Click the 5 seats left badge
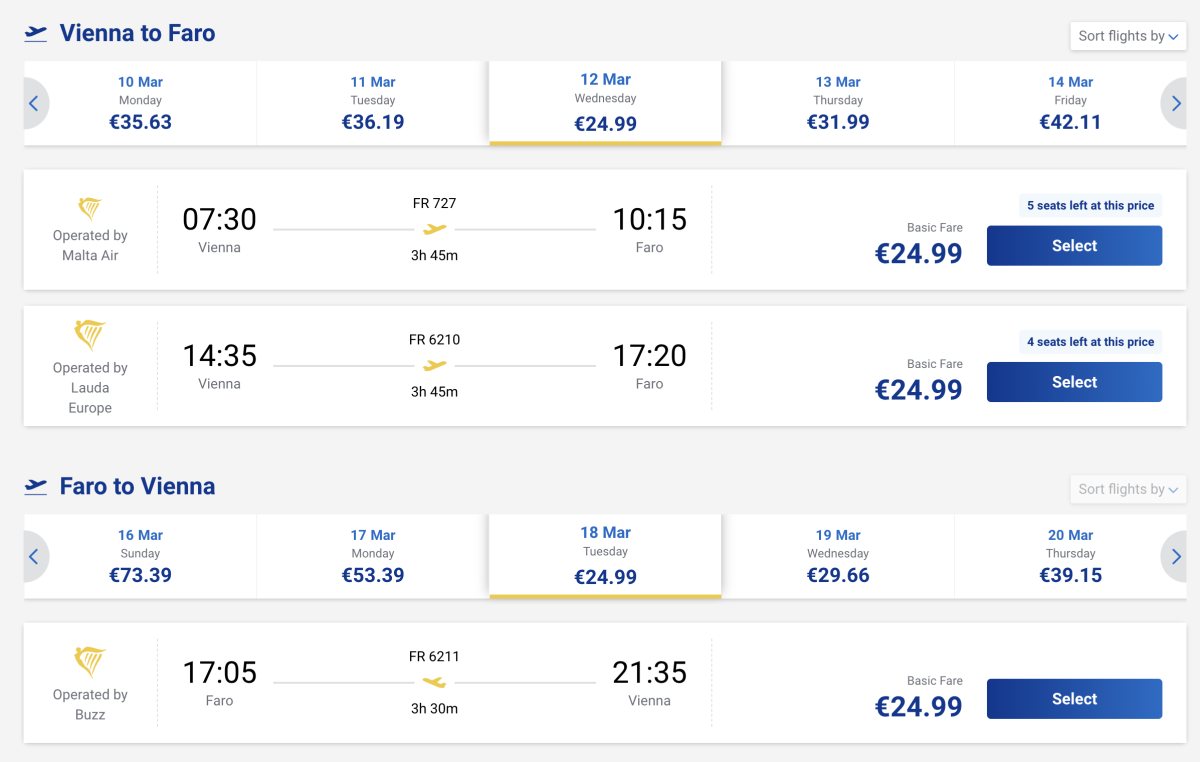The width and height of the screenshot is (1200, 762). click(x=1090, y=206)
